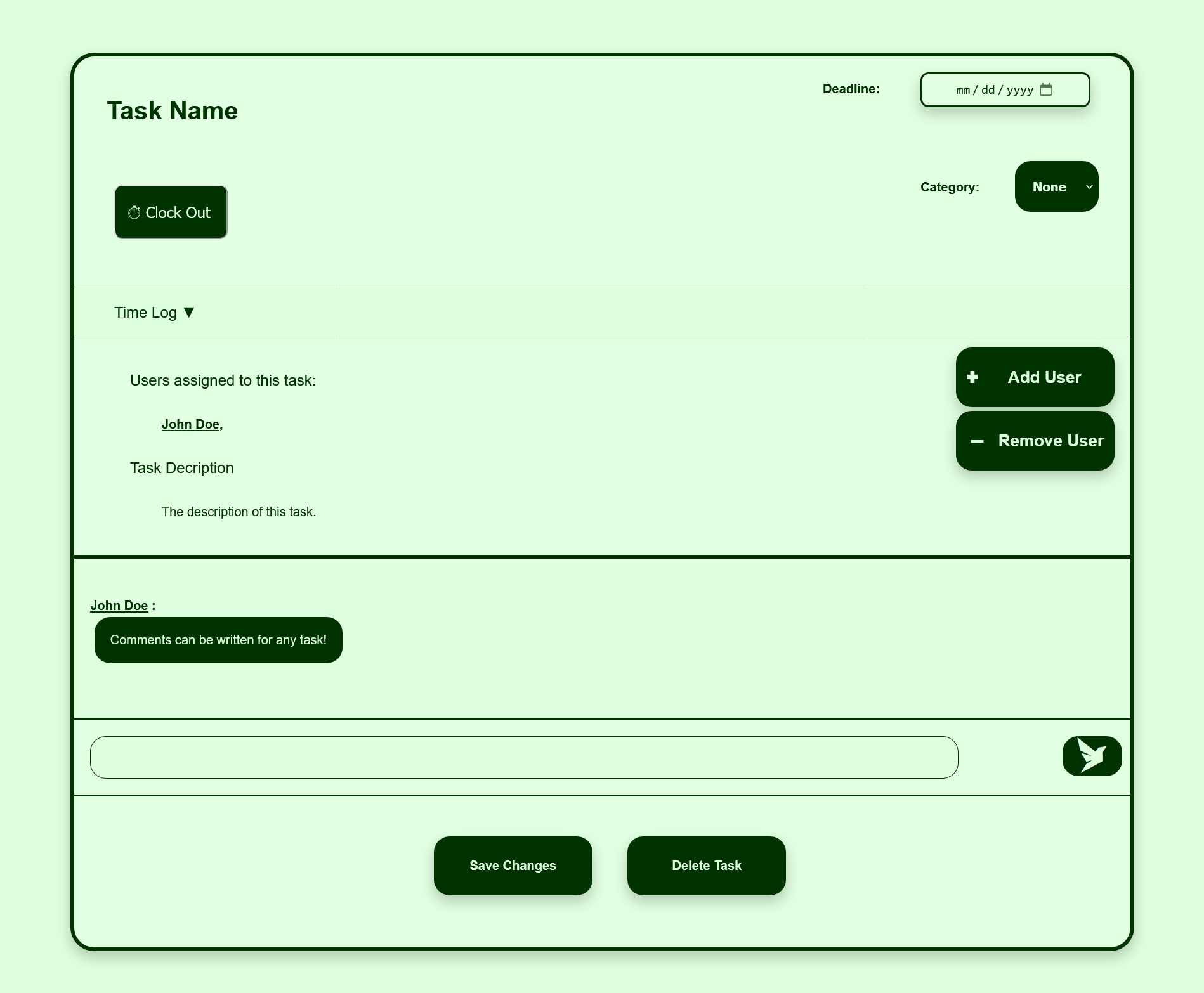Open John Doe's profile link above the comment
The image size is (1204, 993).
(119, 606)
